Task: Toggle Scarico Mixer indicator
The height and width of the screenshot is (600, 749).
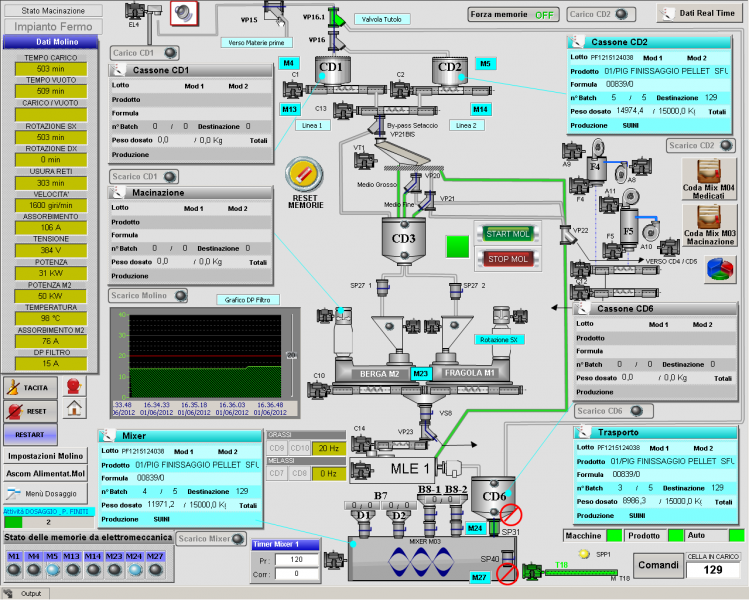Action: tap(211, 539)
